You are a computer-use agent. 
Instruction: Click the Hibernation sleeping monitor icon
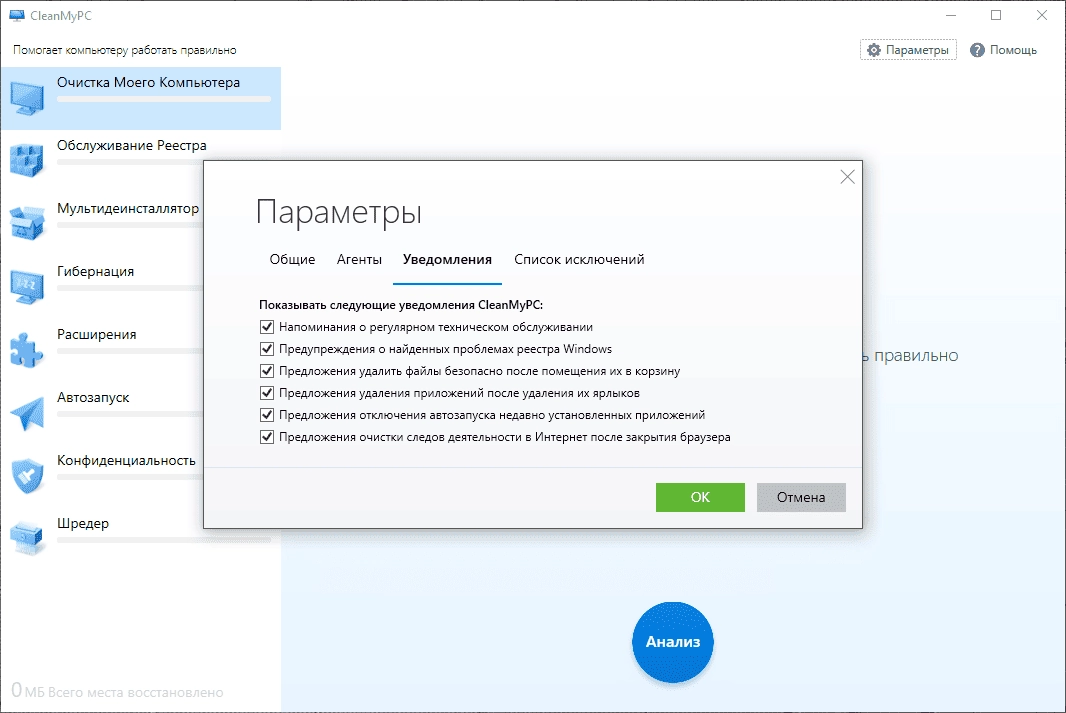click(27, 287)
